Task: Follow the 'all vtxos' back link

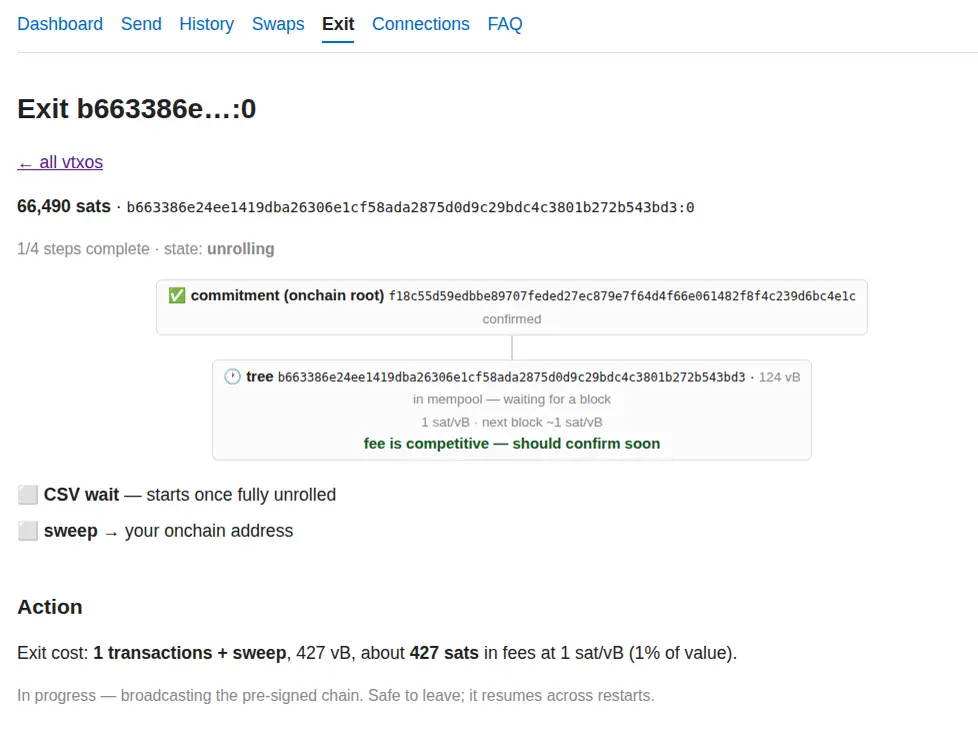Action: coord(60,162)
